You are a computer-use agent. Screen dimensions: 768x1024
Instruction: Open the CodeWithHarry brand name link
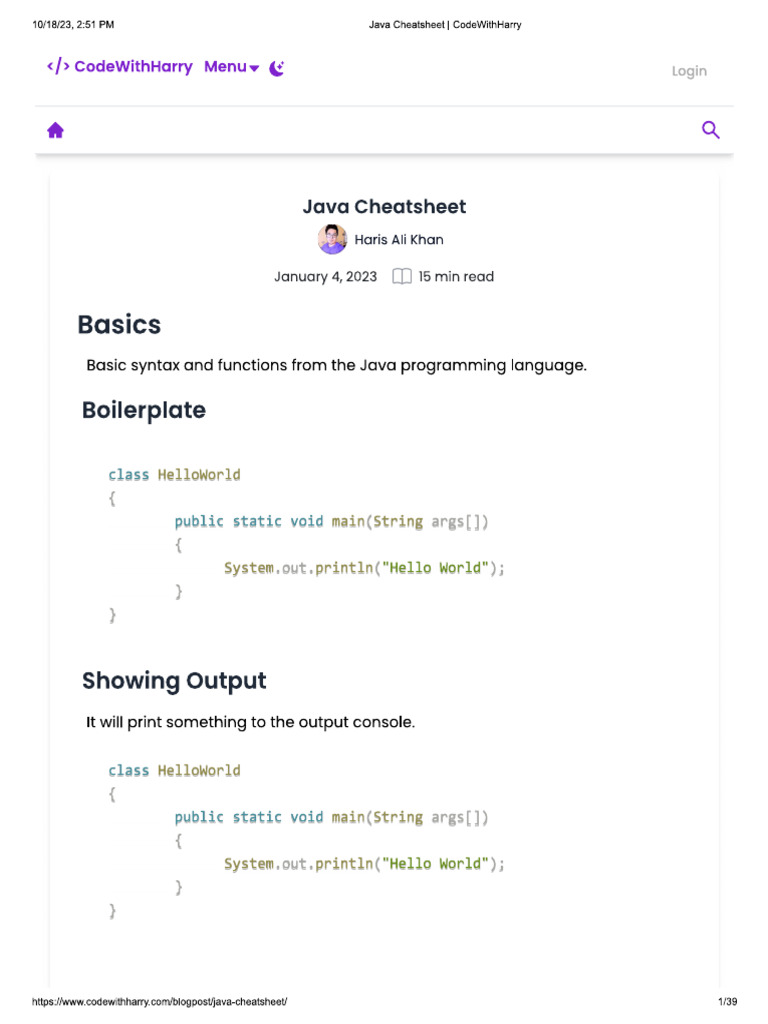133,67
